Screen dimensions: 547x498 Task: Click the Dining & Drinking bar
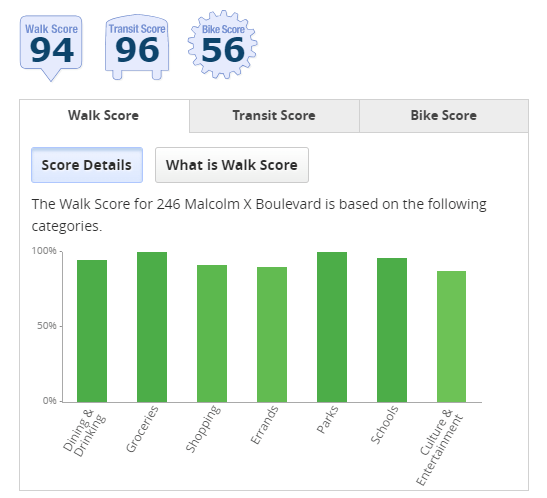92,331
